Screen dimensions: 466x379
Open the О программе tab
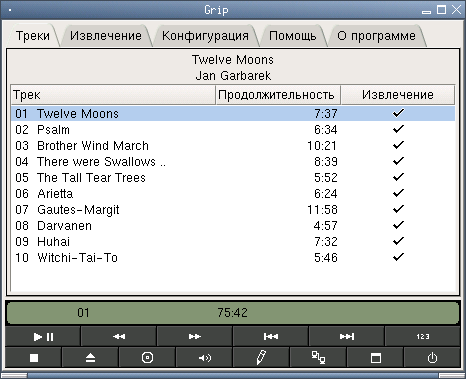pos(376,36)
